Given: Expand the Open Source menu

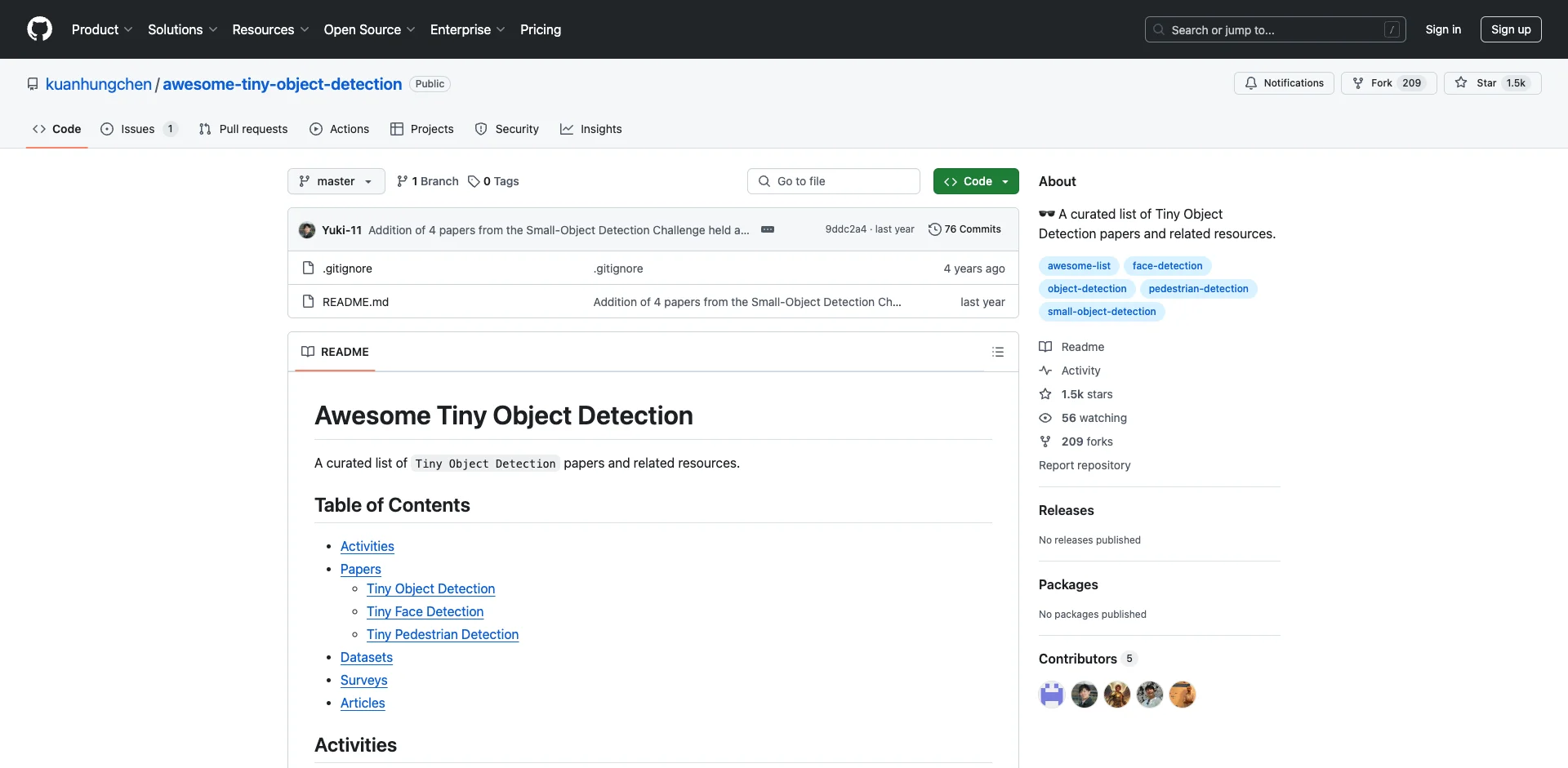Looking at the screenshot, I should tap(369, 29).
